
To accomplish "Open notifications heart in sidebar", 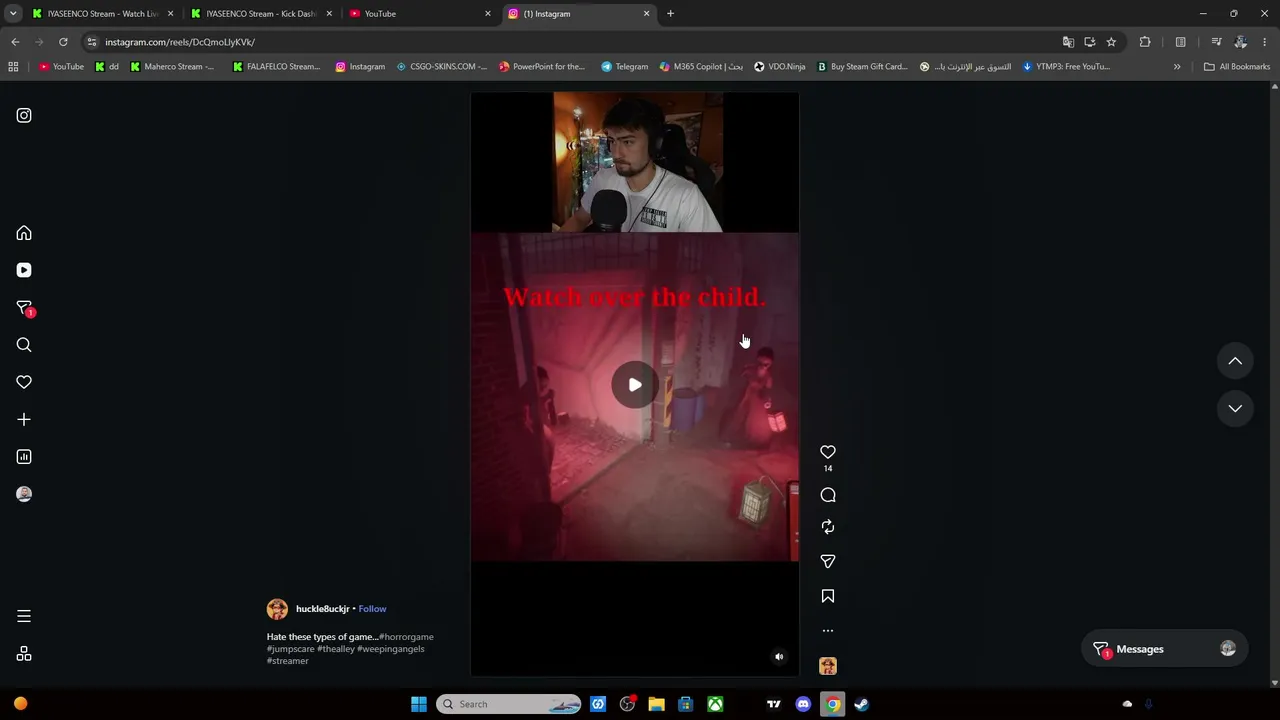I will 24,382.
